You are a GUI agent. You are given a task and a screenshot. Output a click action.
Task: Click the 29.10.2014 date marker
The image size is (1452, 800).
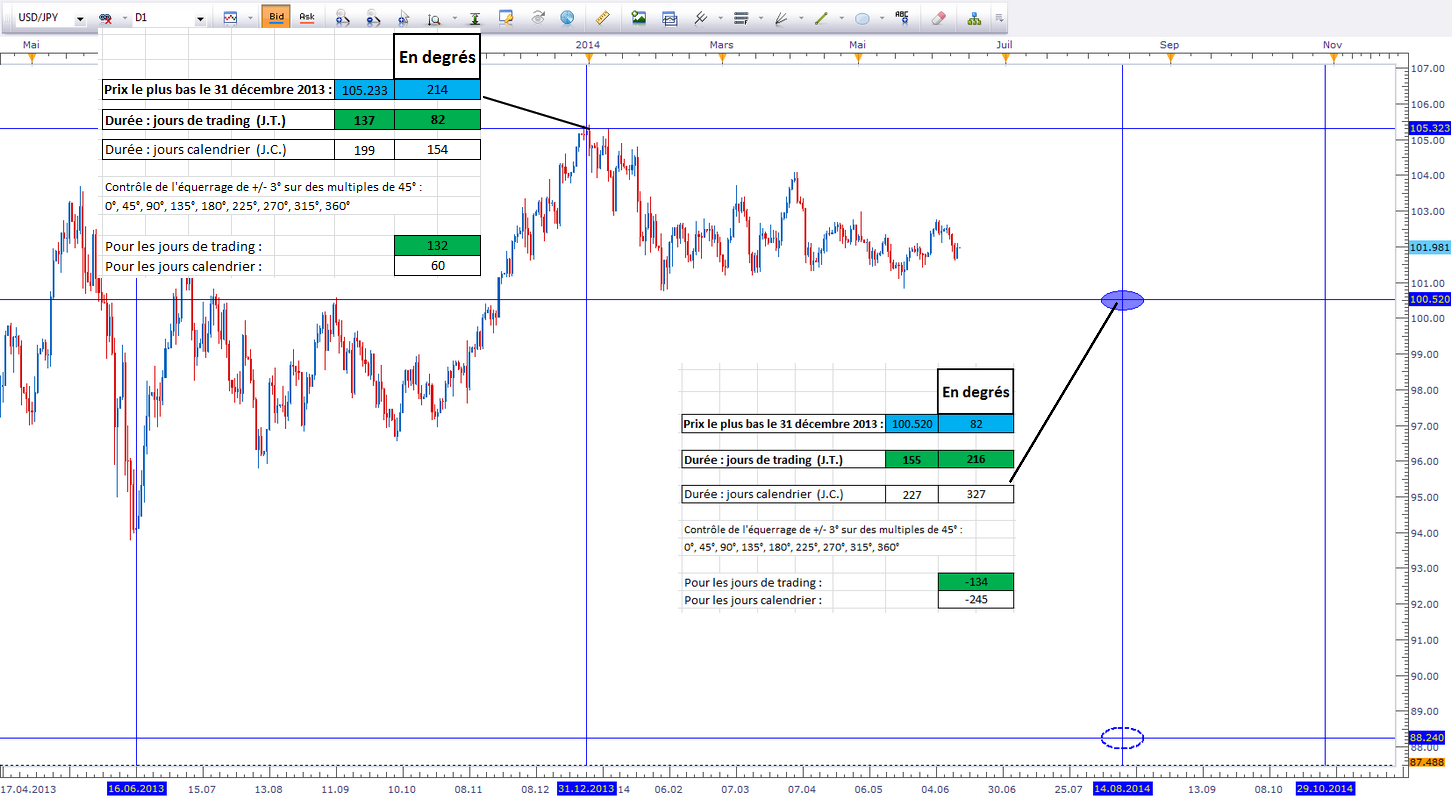(x=1324, y=789)
